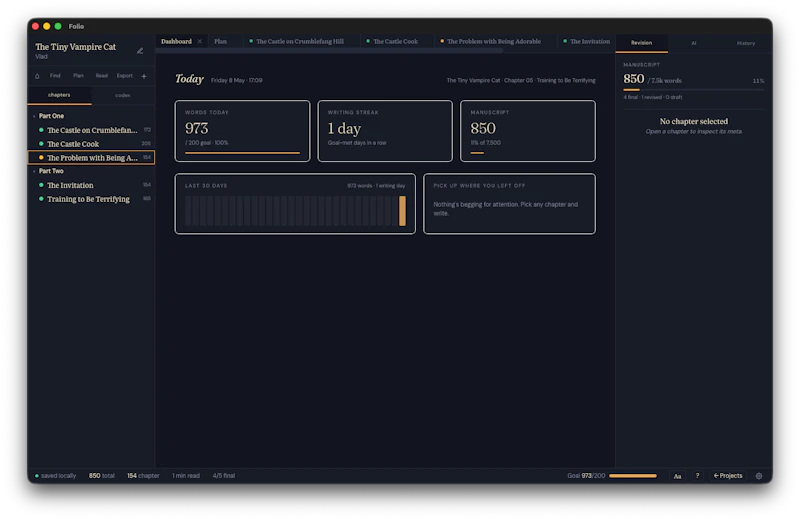Switch to the chapters sidebar tab
Image resolution: width=800 pixels, height=520 pixels.
coord(59,95)
